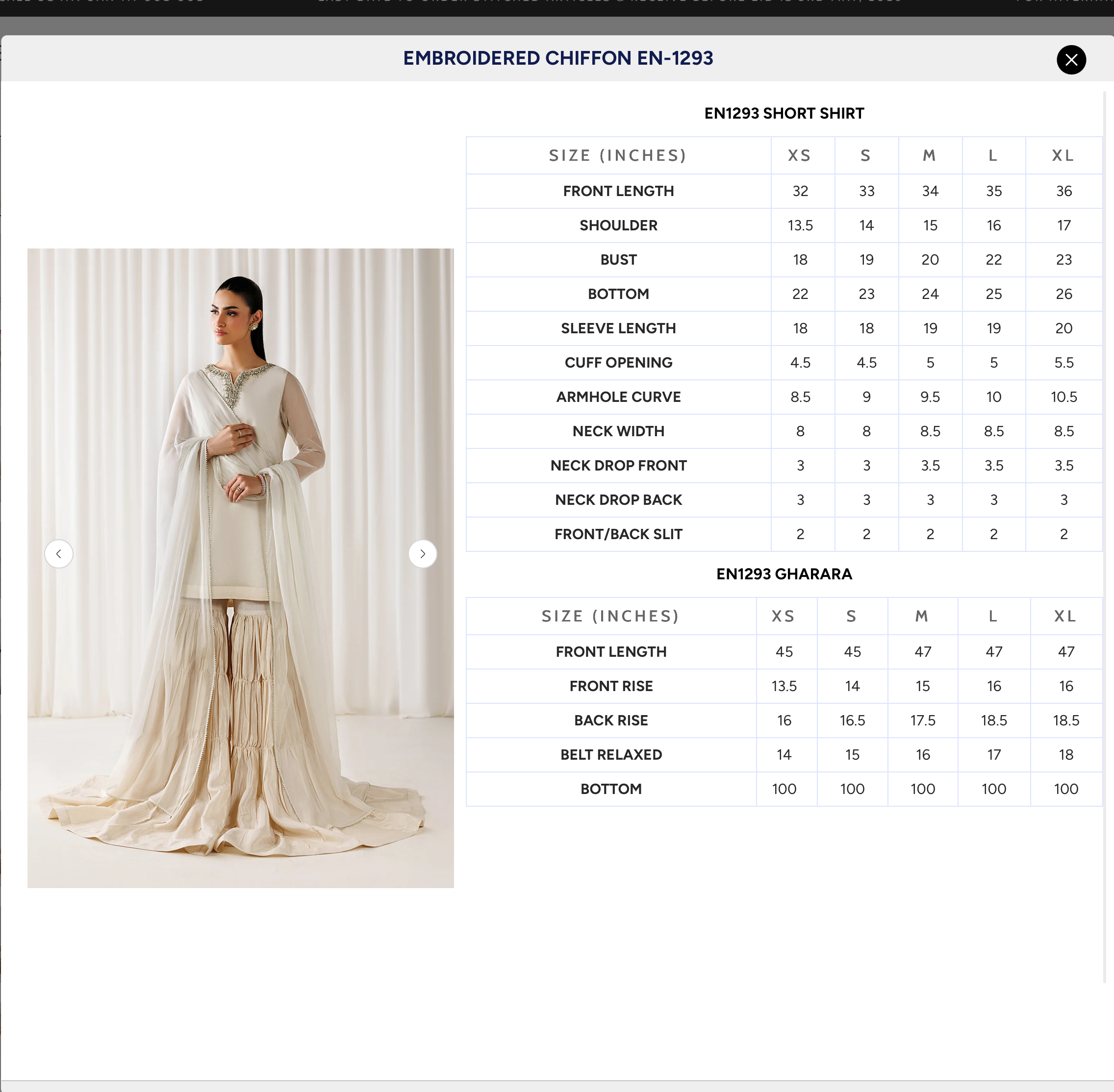Viewport: 1114px width, 1092px height.
Task: Click the BACK RISE M value 17.5
Action: point(922,721)
